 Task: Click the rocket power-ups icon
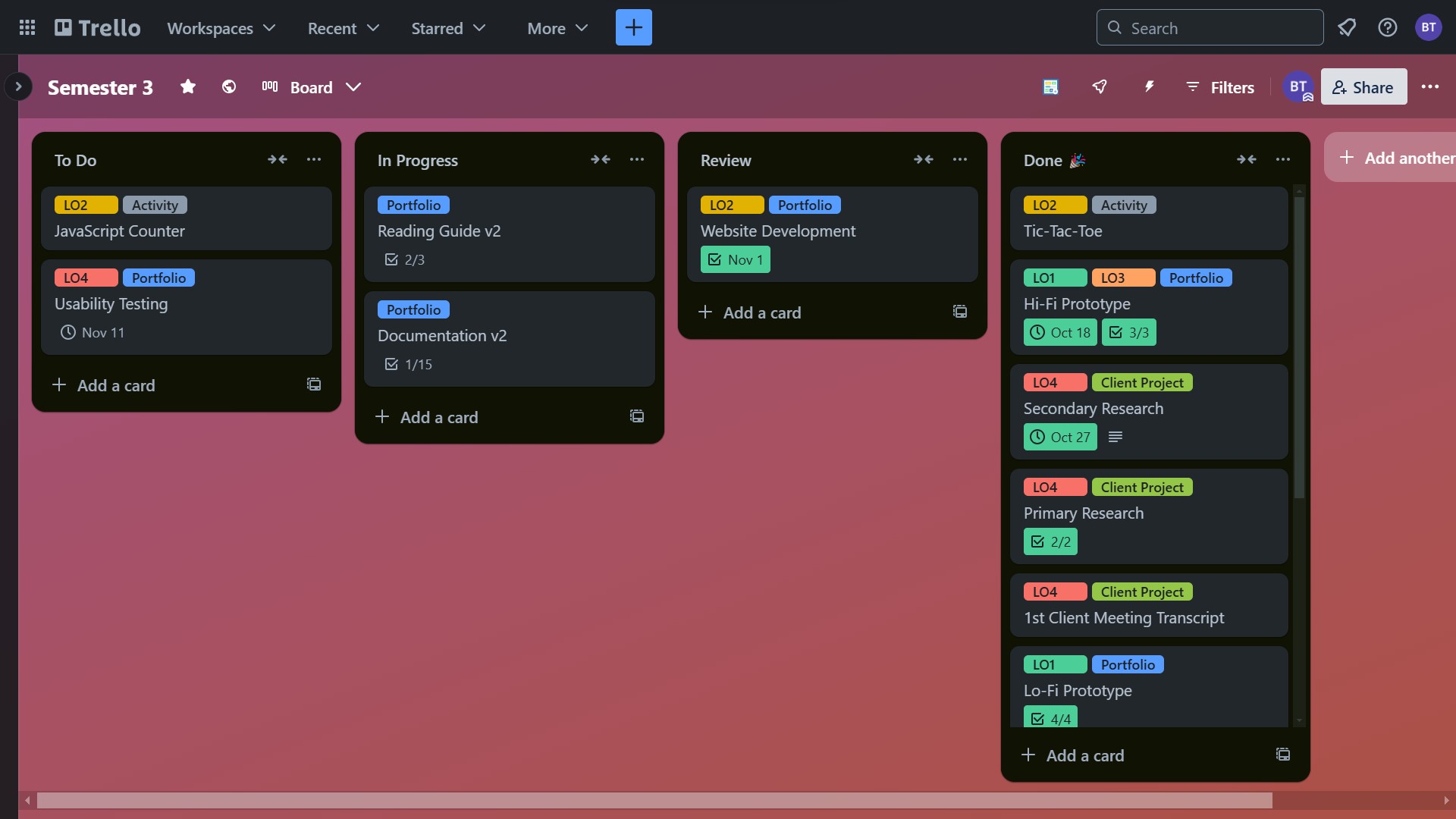pyautogui.click(x=1100, y=87)
